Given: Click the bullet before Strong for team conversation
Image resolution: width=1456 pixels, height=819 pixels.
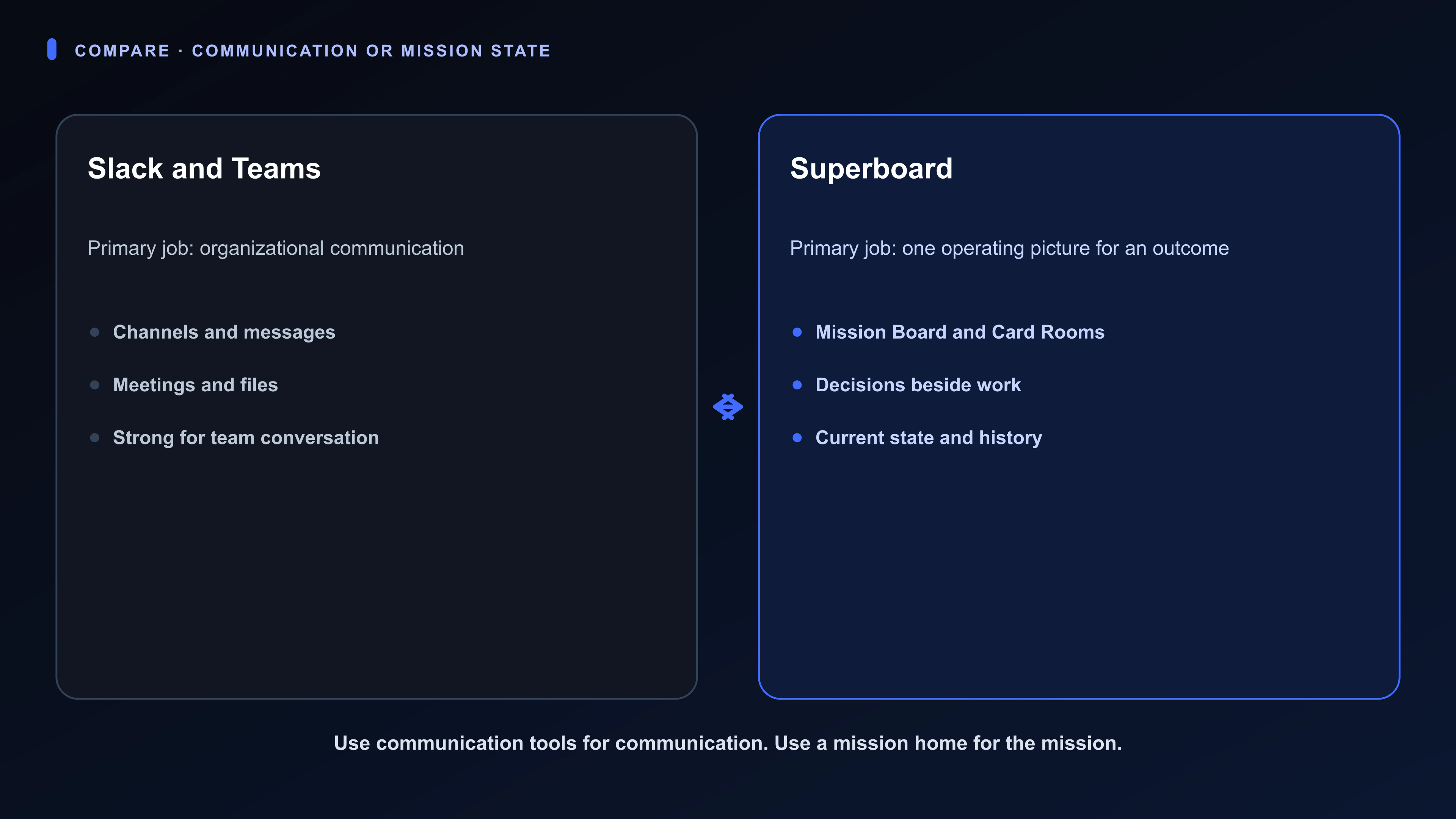Looking at the screenshot, I should click(x=94, y=438).
